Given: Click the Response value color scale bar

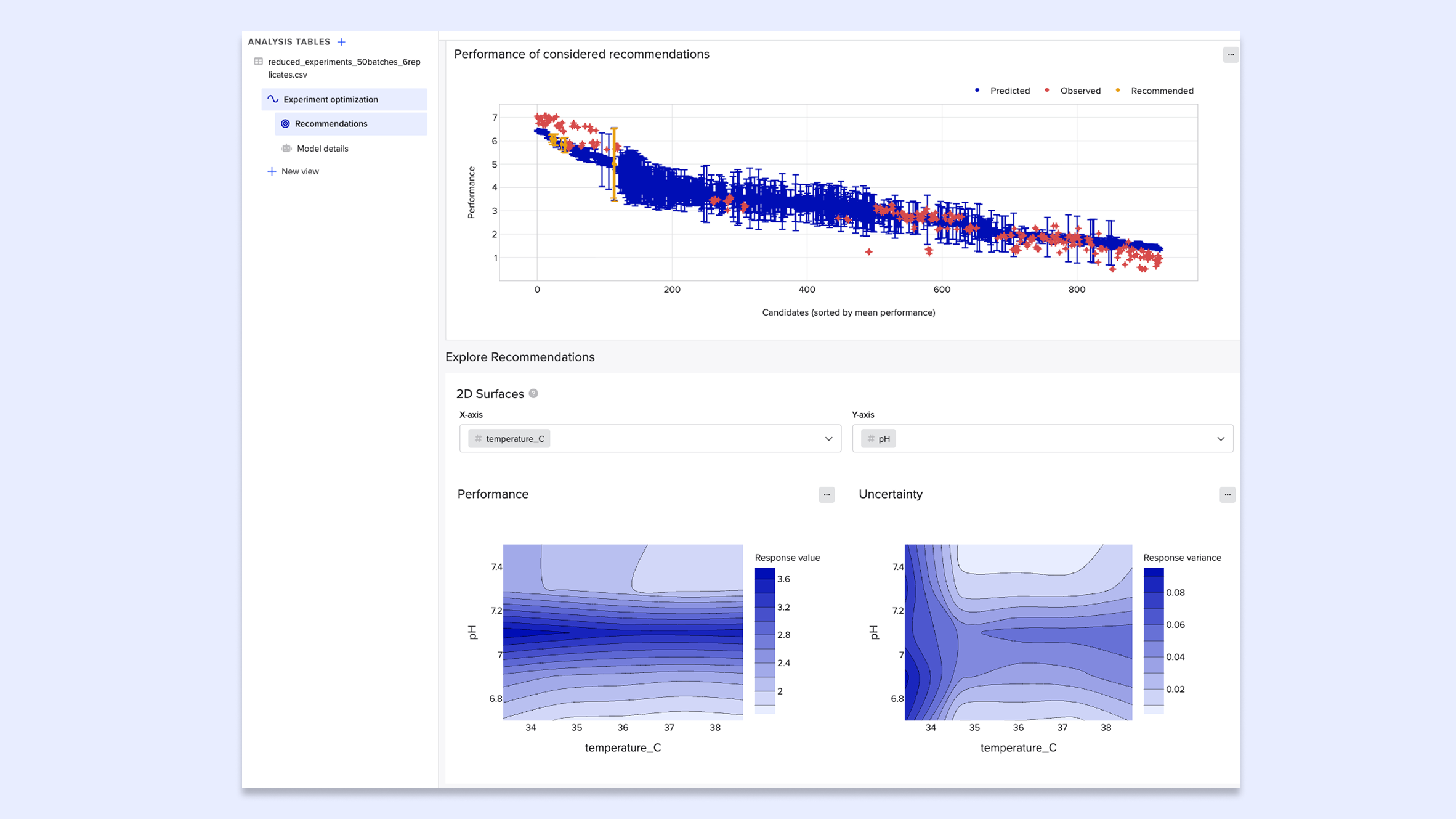Looking at the screenshot, I should click(x=764, y=641).
